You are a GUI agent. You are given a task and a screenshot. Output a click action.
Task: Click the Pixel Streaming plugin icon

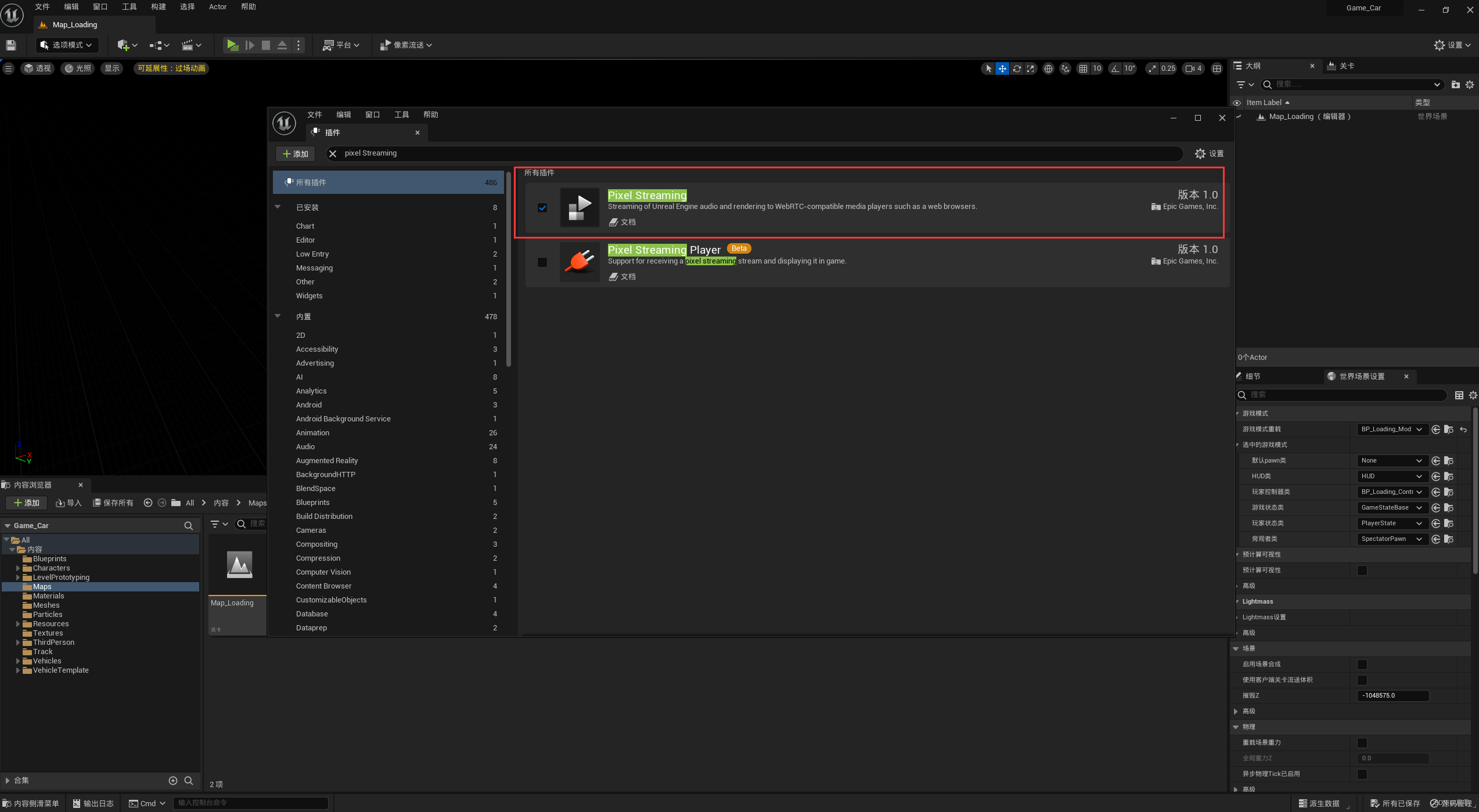[579, 207]
